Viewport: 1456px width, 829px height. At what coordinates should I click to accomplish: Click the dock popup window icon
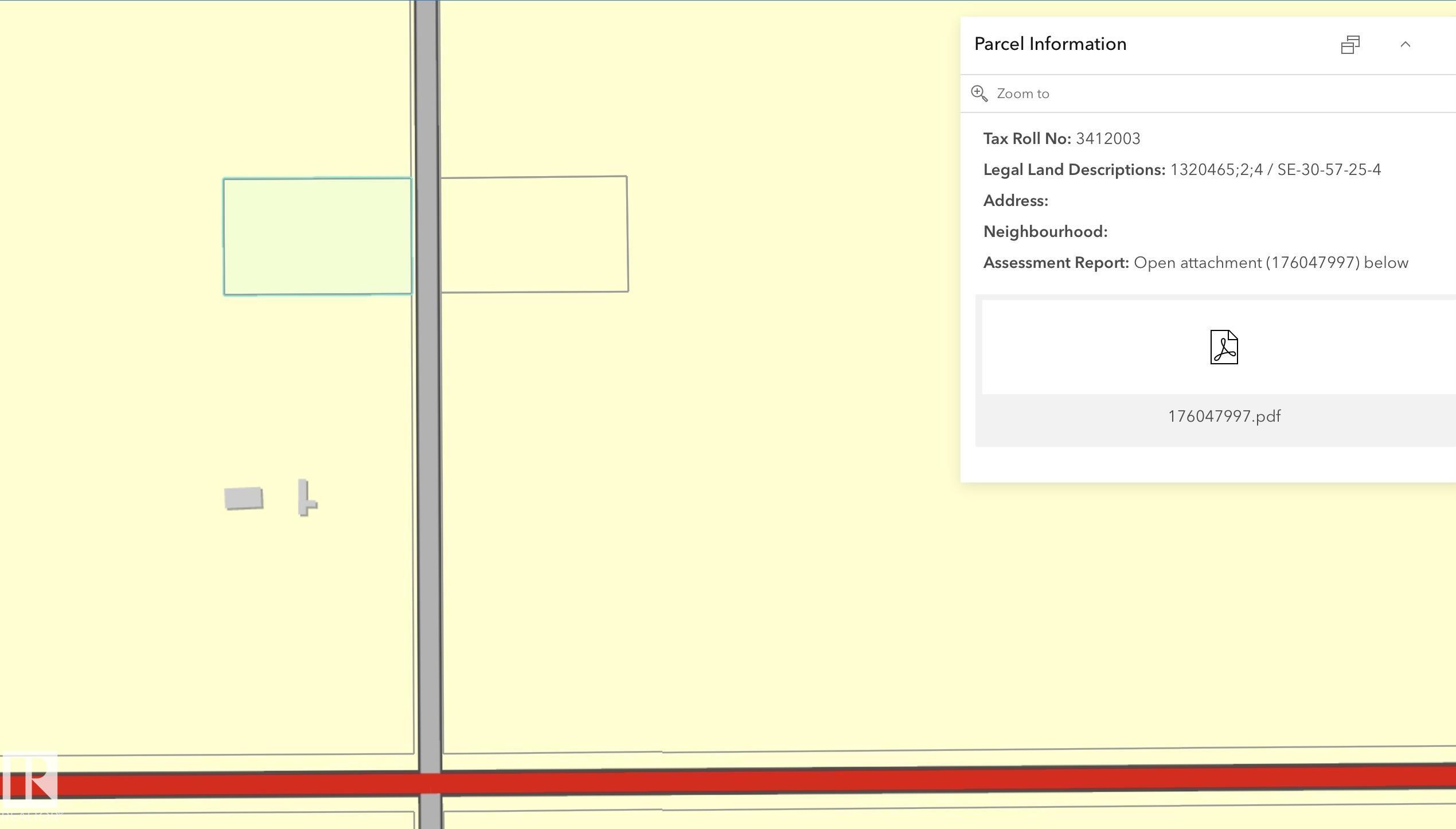point(1350,45)
